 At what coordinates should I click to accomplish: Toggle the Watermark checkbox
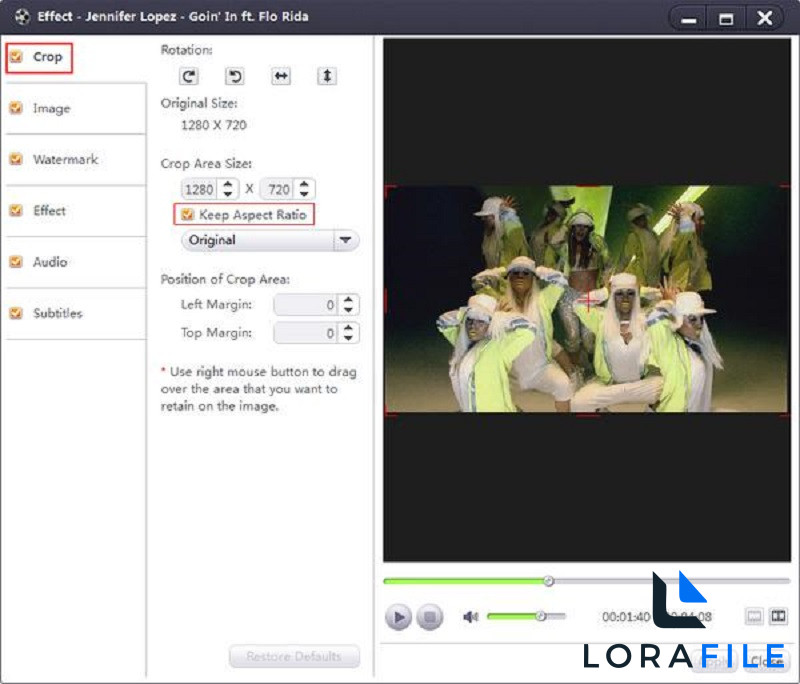(16, 159)
